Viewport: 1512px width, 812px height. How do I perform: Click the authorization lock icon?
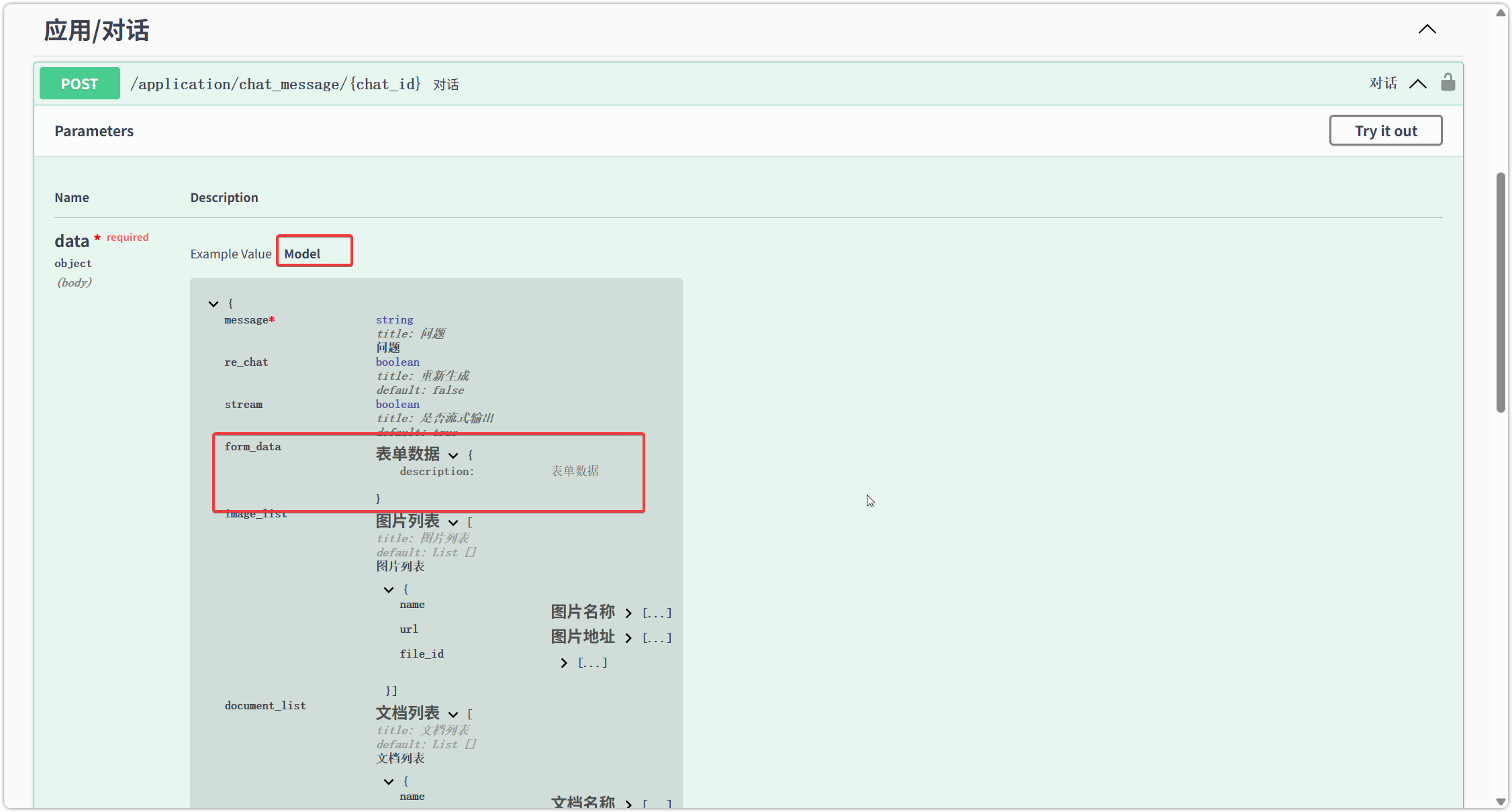tap(1448, 83)
